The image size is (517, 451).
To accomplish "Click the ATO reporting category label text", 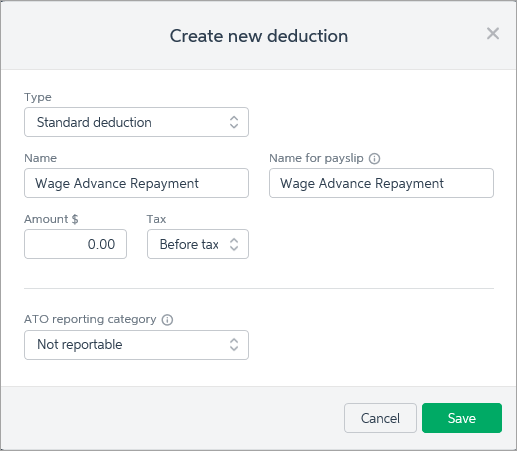I will (90, 319).
